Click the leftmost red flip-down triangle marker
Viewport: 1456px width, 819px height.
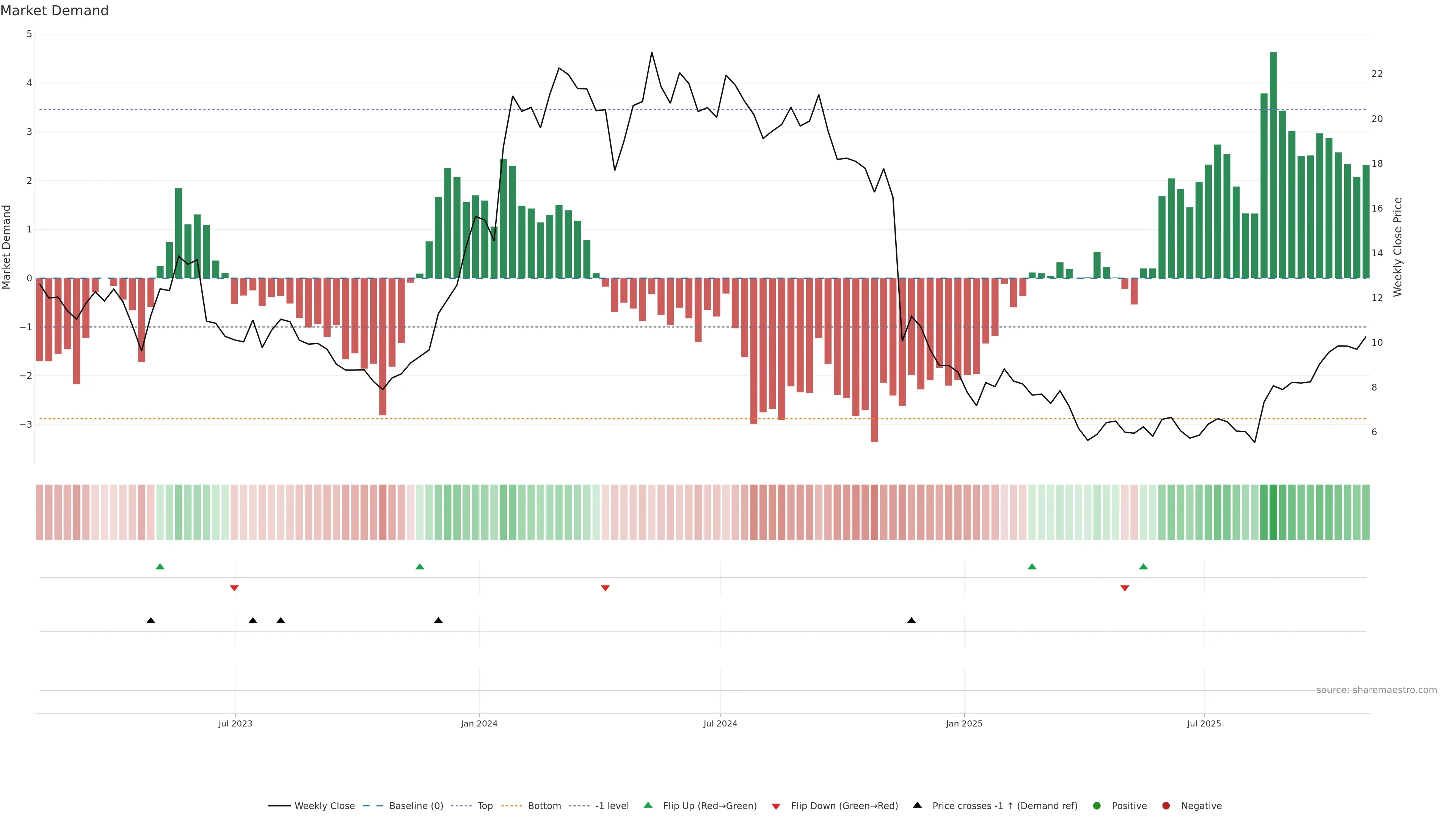pyautogui.click(x=234, y=588)
